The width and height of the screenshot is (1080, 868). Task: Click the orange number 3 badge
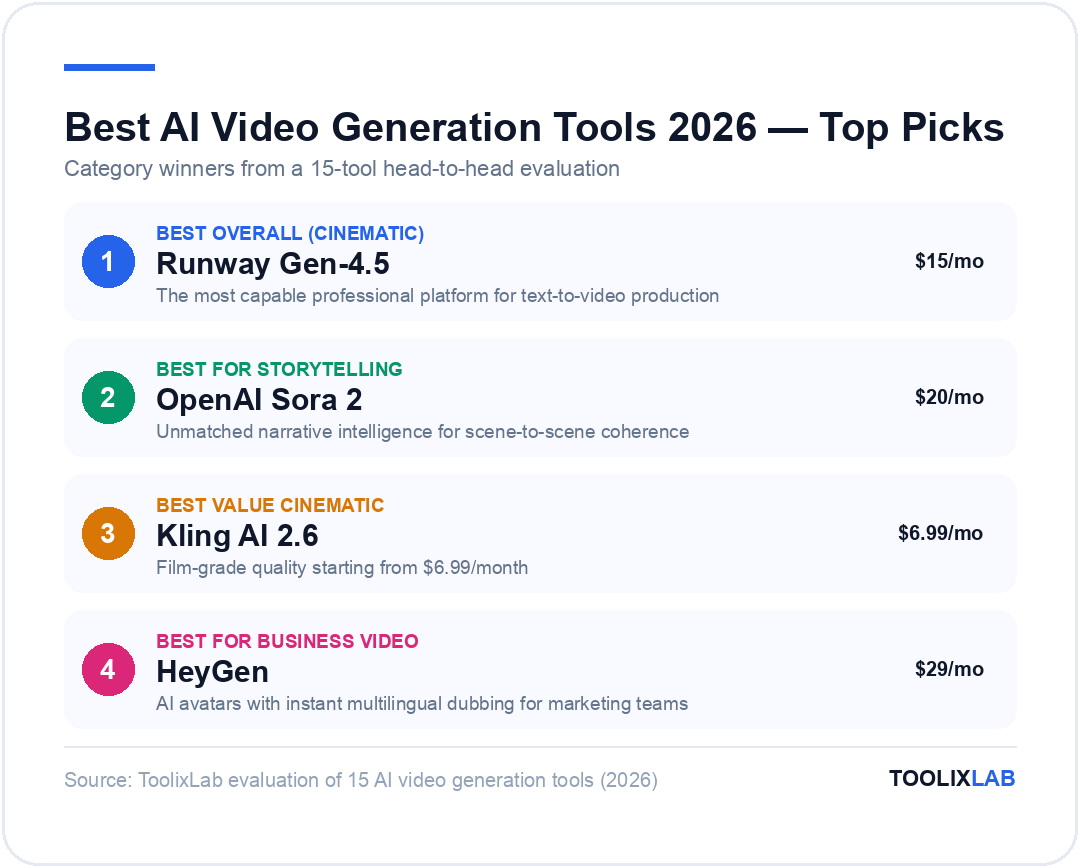pos(108,533)
